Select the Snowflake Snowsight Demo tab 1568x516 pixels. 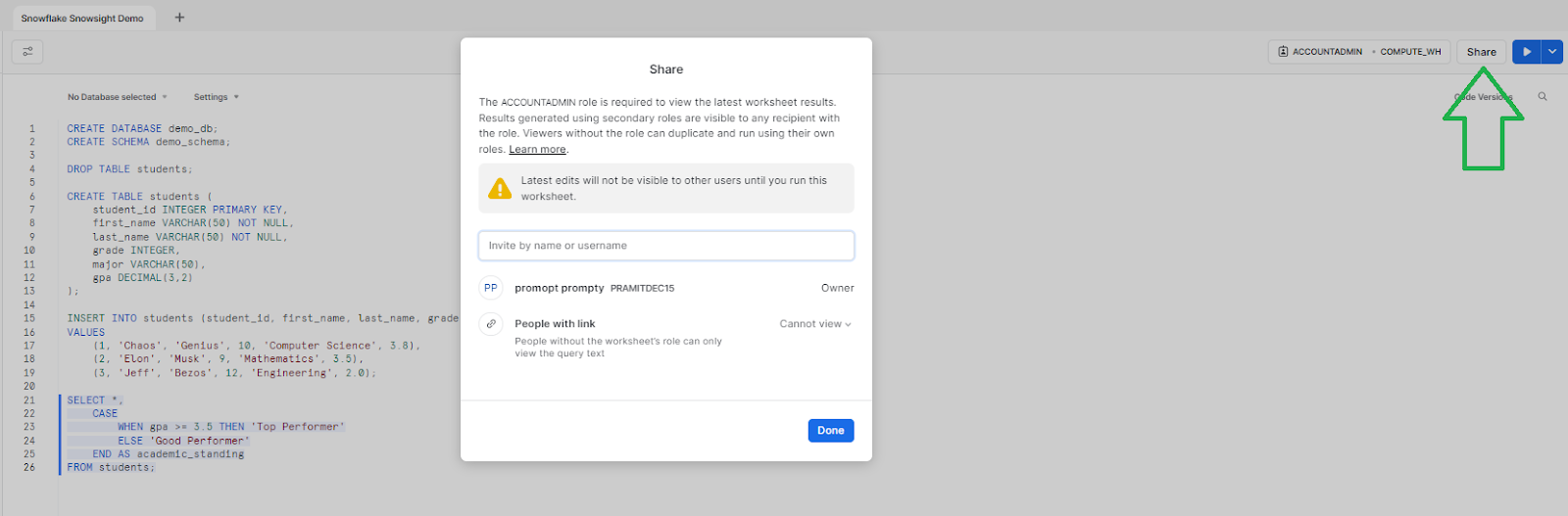[x=82, y=19]
